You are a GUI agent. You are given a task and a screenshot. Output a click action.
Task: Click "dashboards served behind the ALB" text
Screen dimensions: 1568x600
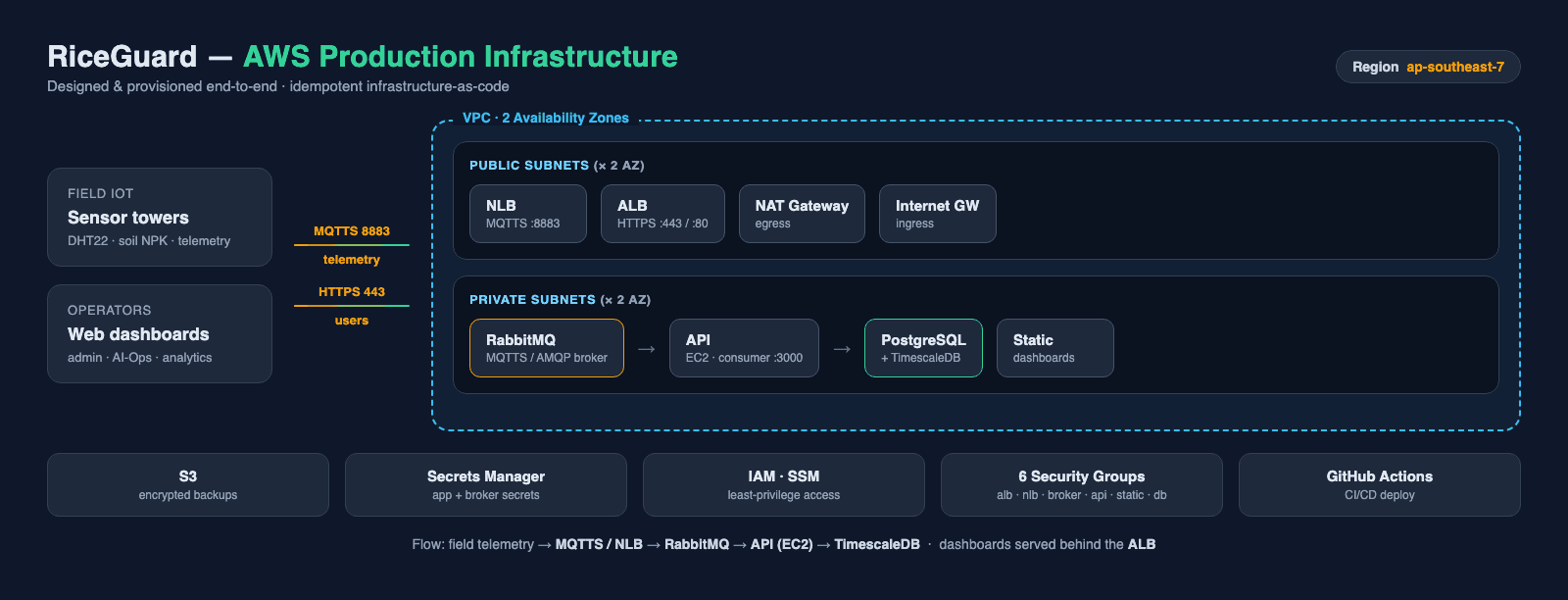tap(1048, 544)
